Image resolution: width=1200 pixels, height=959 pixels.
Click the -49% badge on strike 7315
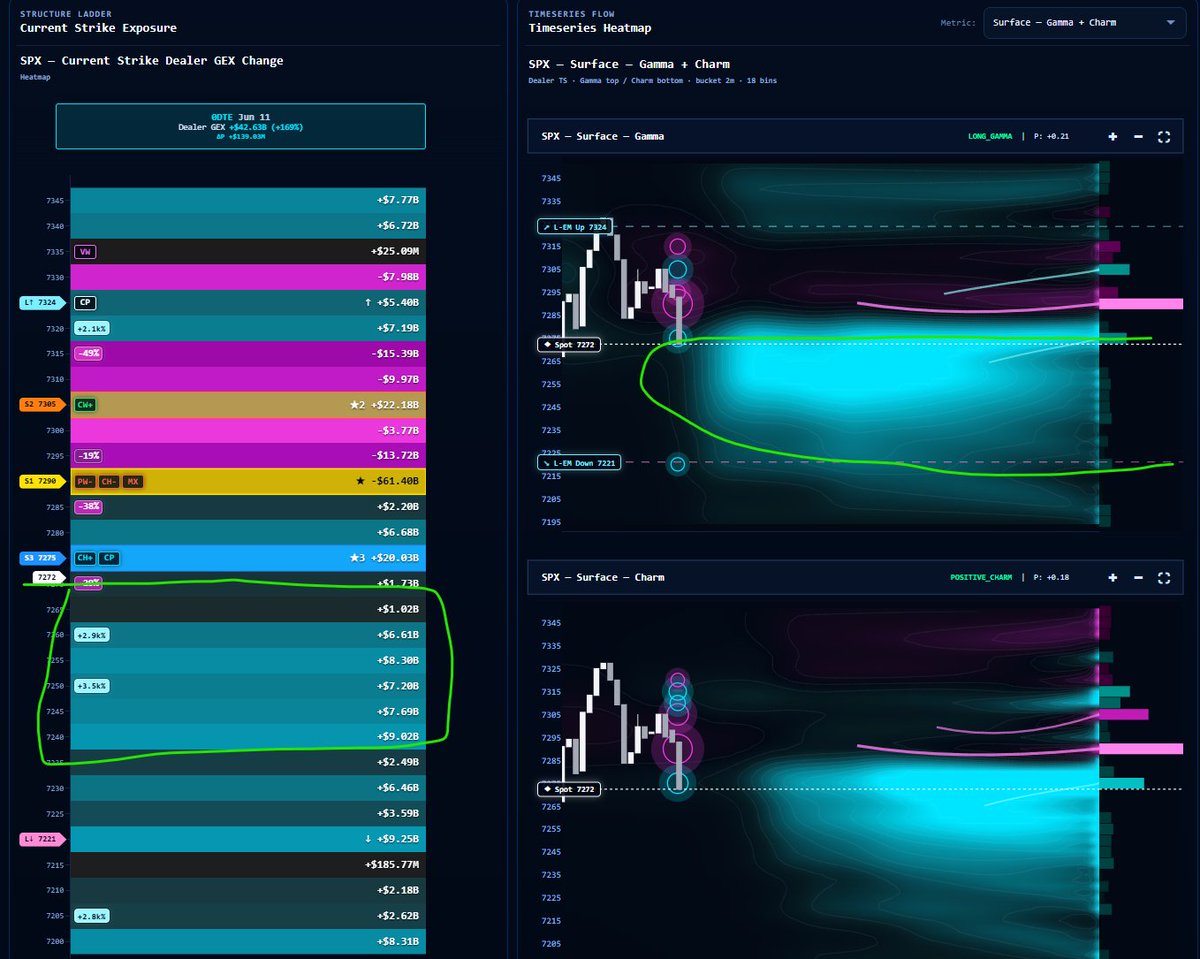(x=87, y=353)
